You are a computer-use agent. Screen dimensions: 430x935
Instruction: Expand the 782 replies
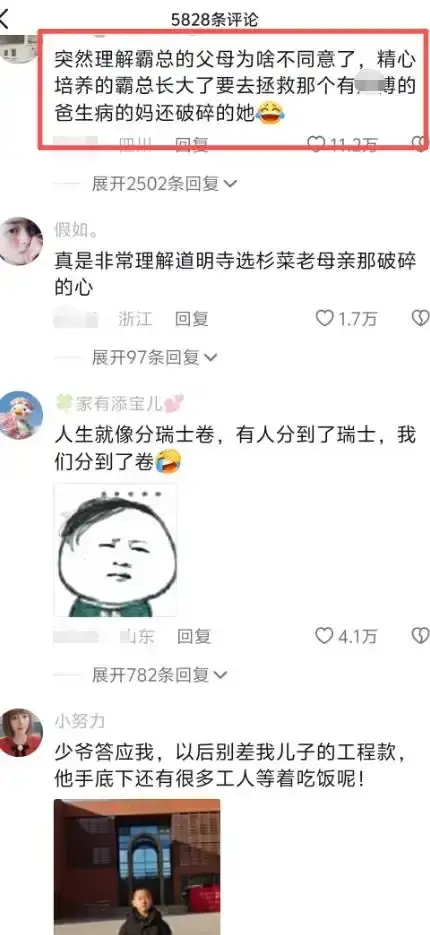pos(160,675)
